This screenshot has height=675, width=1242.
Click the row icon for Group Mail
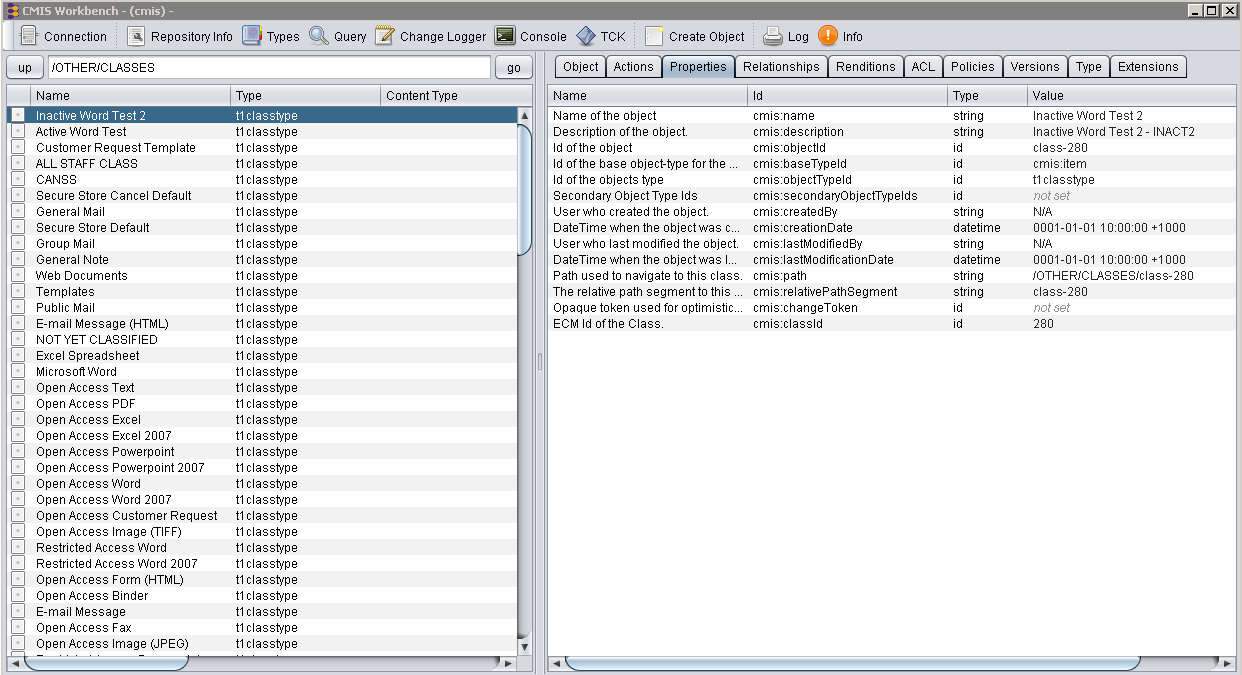pyautogui.click(x=18, y=243)
